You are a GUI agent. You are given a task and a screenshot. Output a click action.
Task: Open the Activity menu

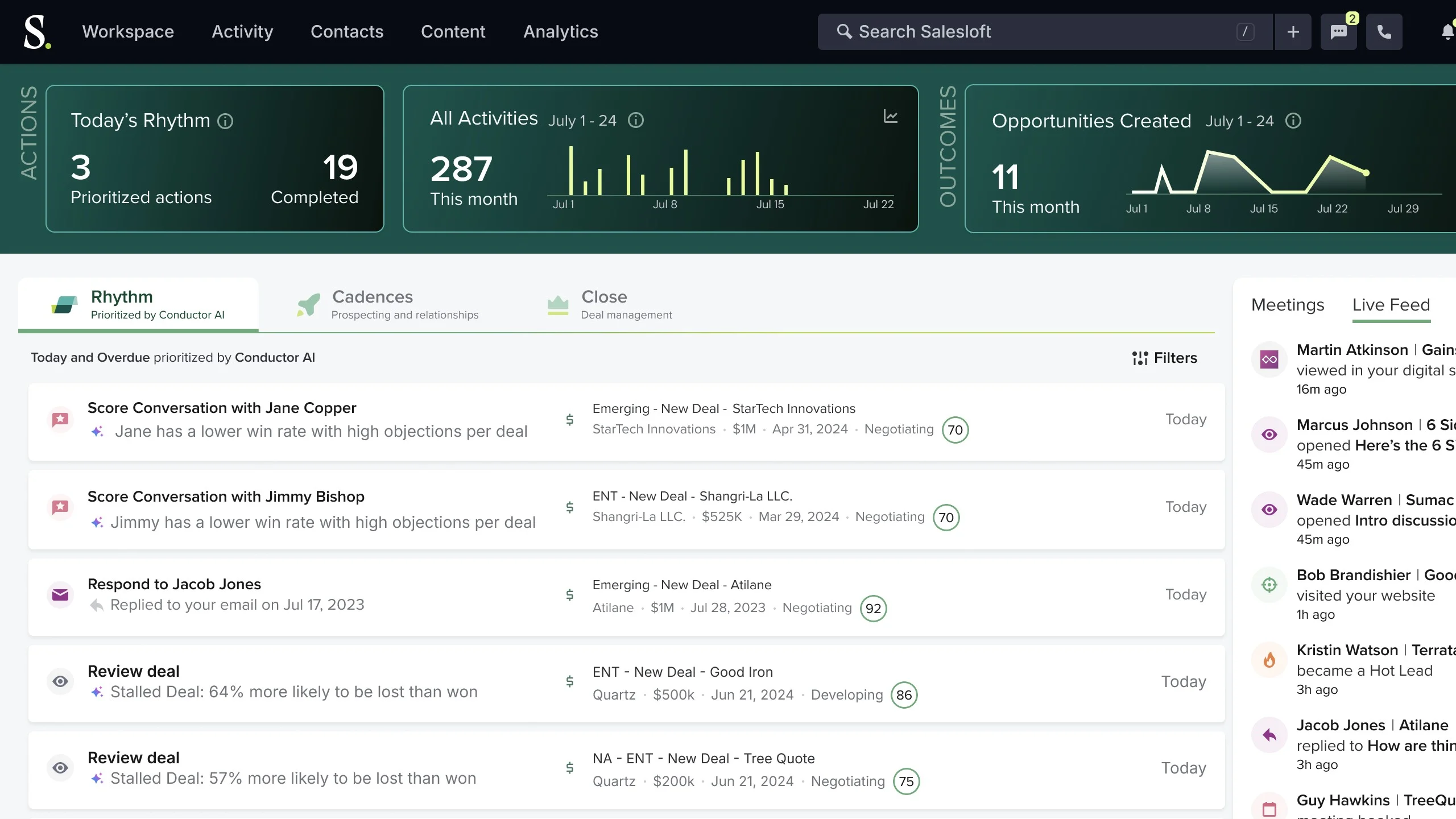tap(242, 32)
